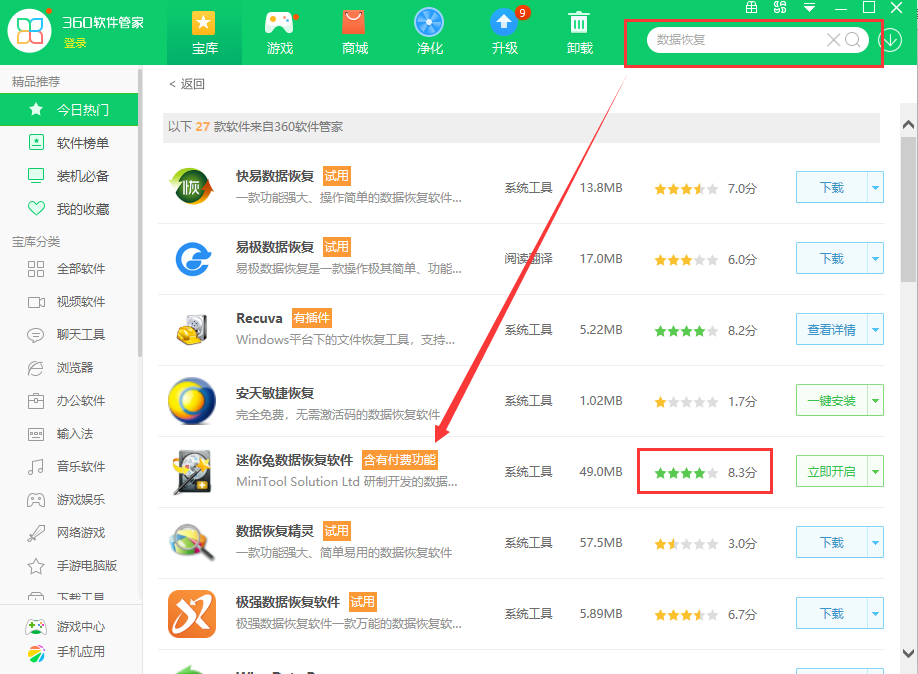This screenshot has width=918, height=674.
Task: Select 办公软件 category
Action: click(69, 401)
